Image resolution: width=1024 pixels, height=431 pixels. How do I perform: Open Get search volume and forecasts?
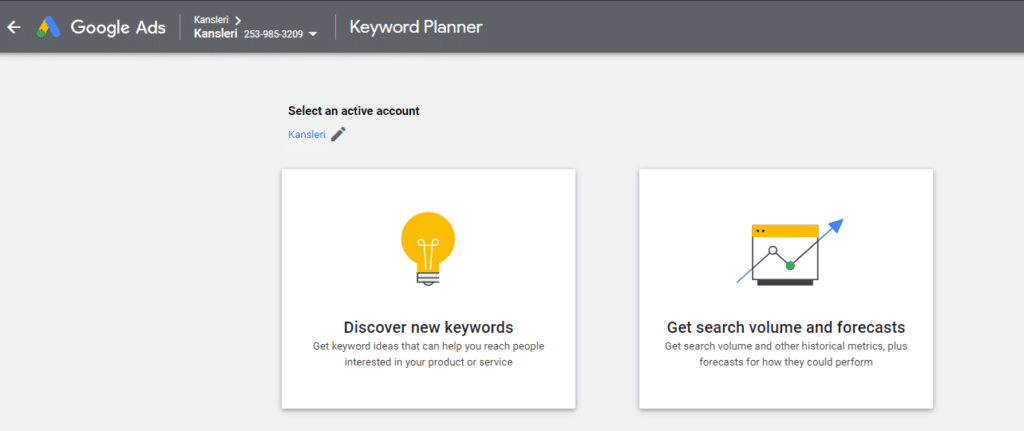click(786, 327)
